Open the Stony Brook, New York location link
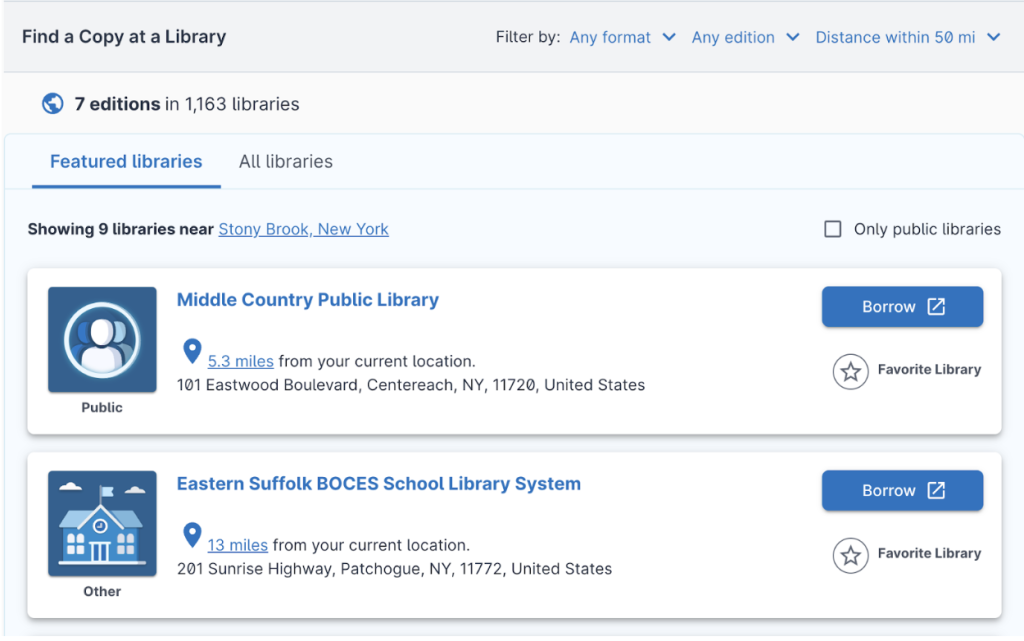This screenshot has height=641, width=1024. 304,229
